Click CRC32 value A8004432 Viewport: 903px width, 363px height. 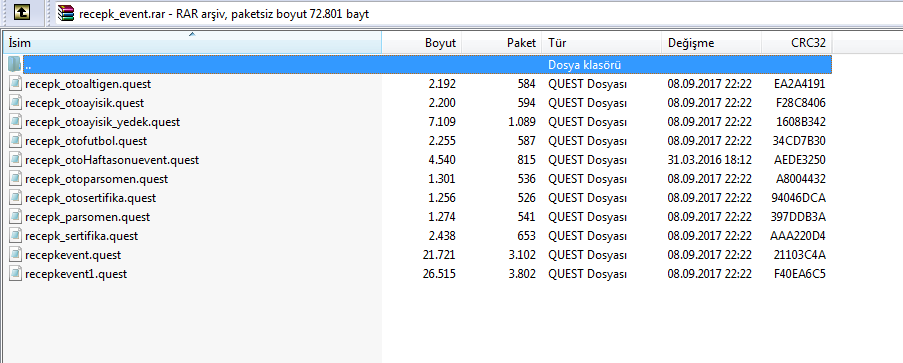pos(800,179)
